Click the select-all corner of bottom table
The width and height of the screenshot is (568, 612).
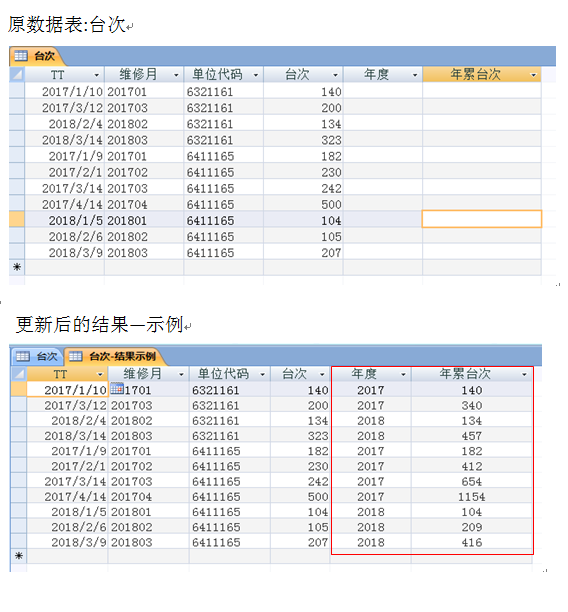point(19,374)
